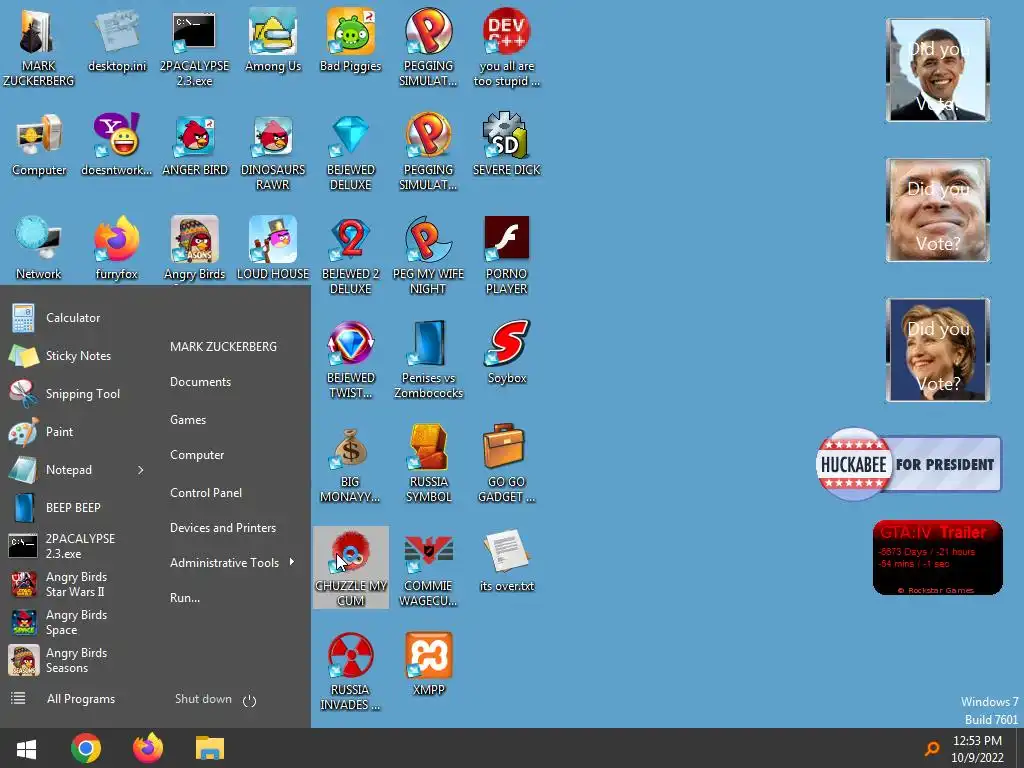Launch BEJEWED 2 DELUXE shortcut
This screenshot has height=768, width=1024.
click(351, 255)
